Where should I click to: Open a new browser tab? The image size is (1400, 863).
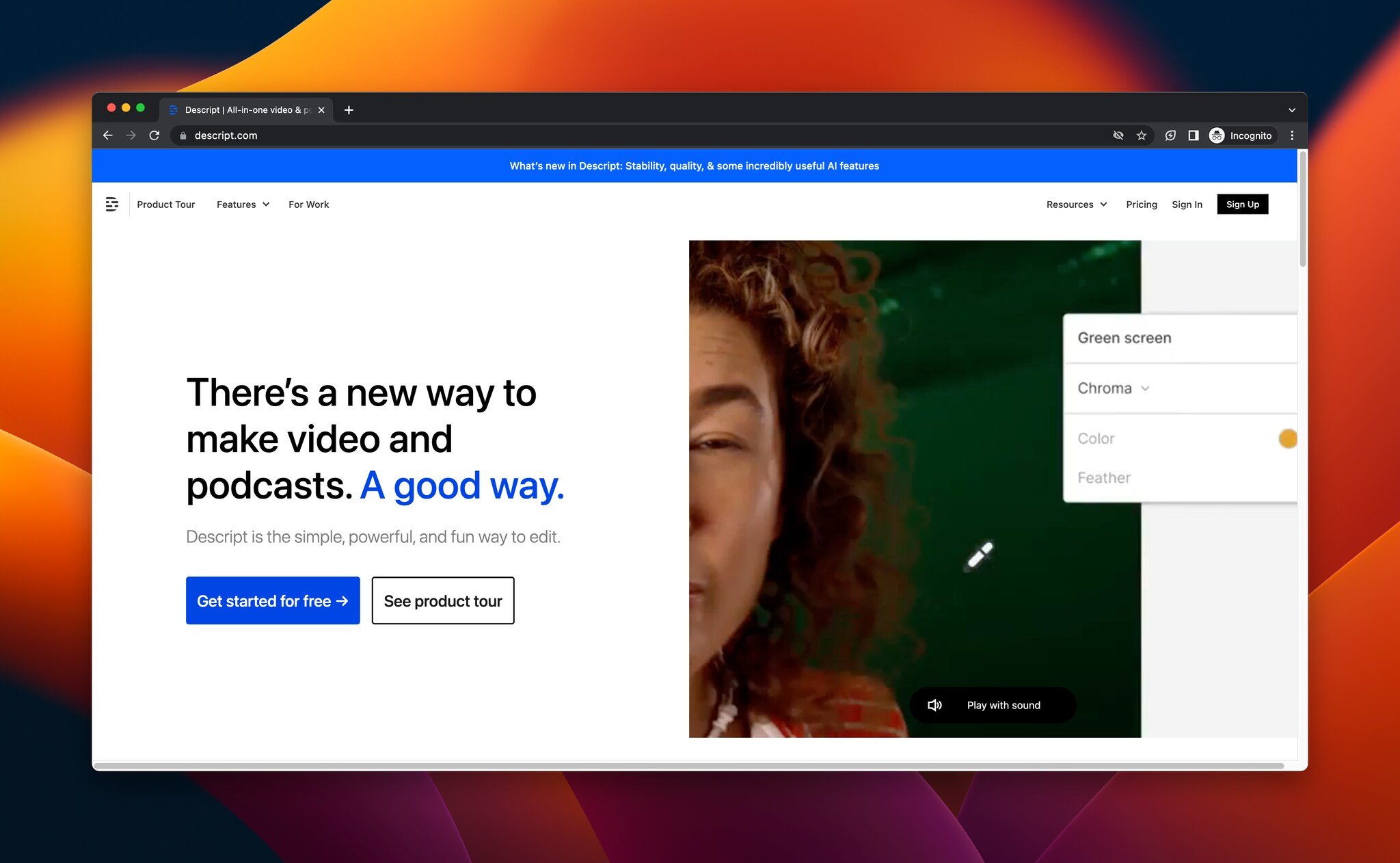[x=349, y=109]
